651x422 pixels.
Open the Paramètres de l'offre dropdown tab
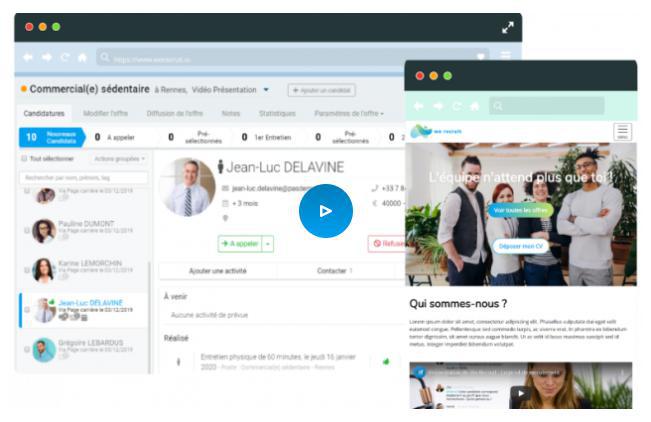pos(349,113)
